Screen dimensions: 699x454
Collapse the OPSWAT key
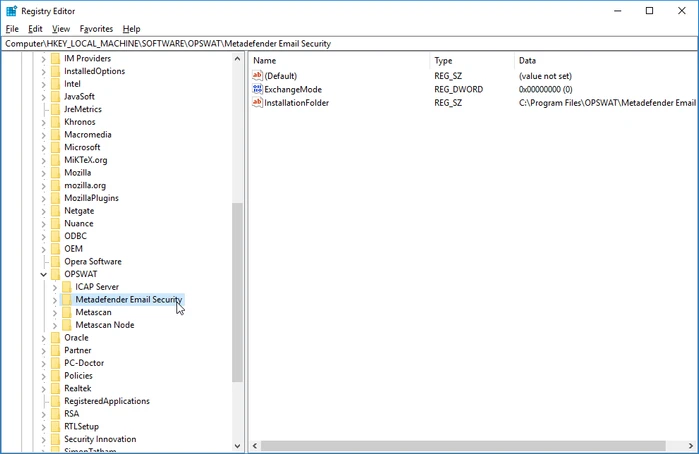[44, 274]
